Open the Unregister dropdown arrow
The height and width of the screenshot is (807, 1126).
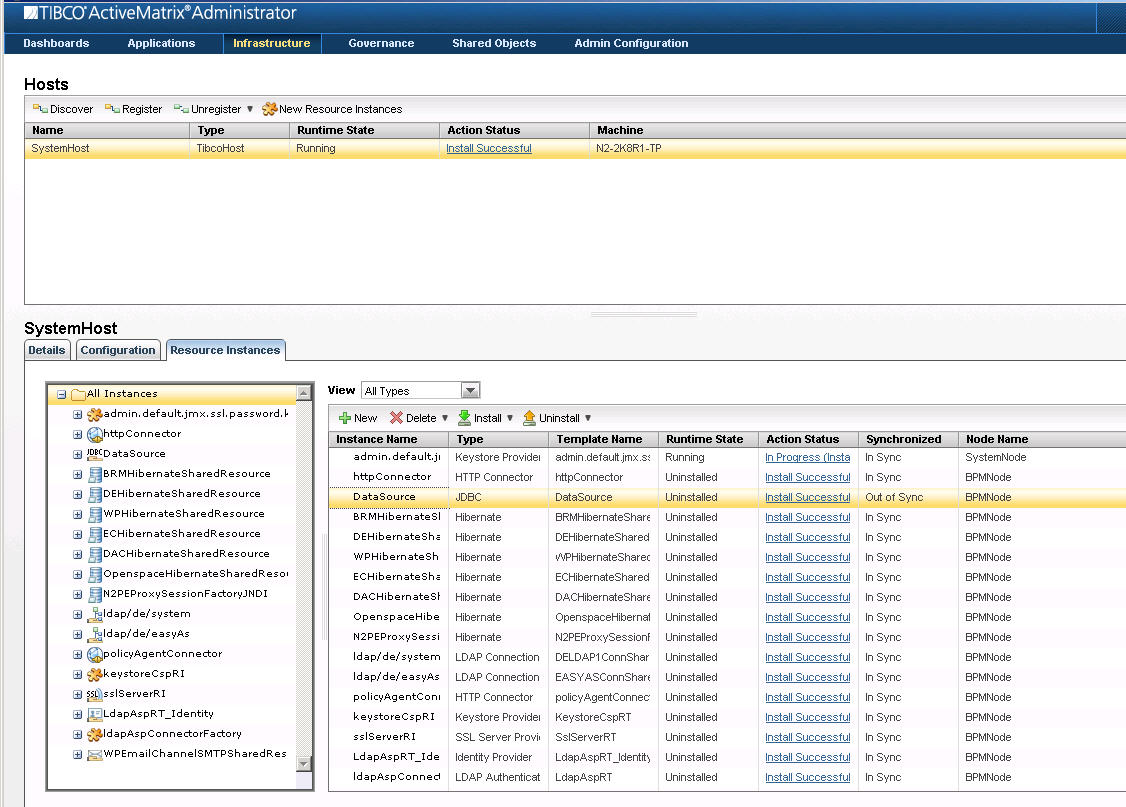[250, 109]
